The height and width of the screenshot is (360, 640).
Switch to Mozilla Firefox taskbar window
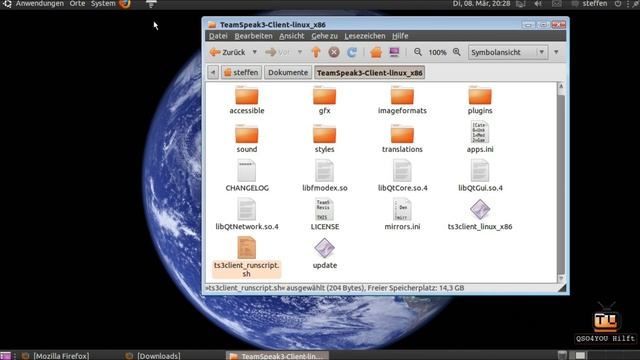[x=56, y=356]
